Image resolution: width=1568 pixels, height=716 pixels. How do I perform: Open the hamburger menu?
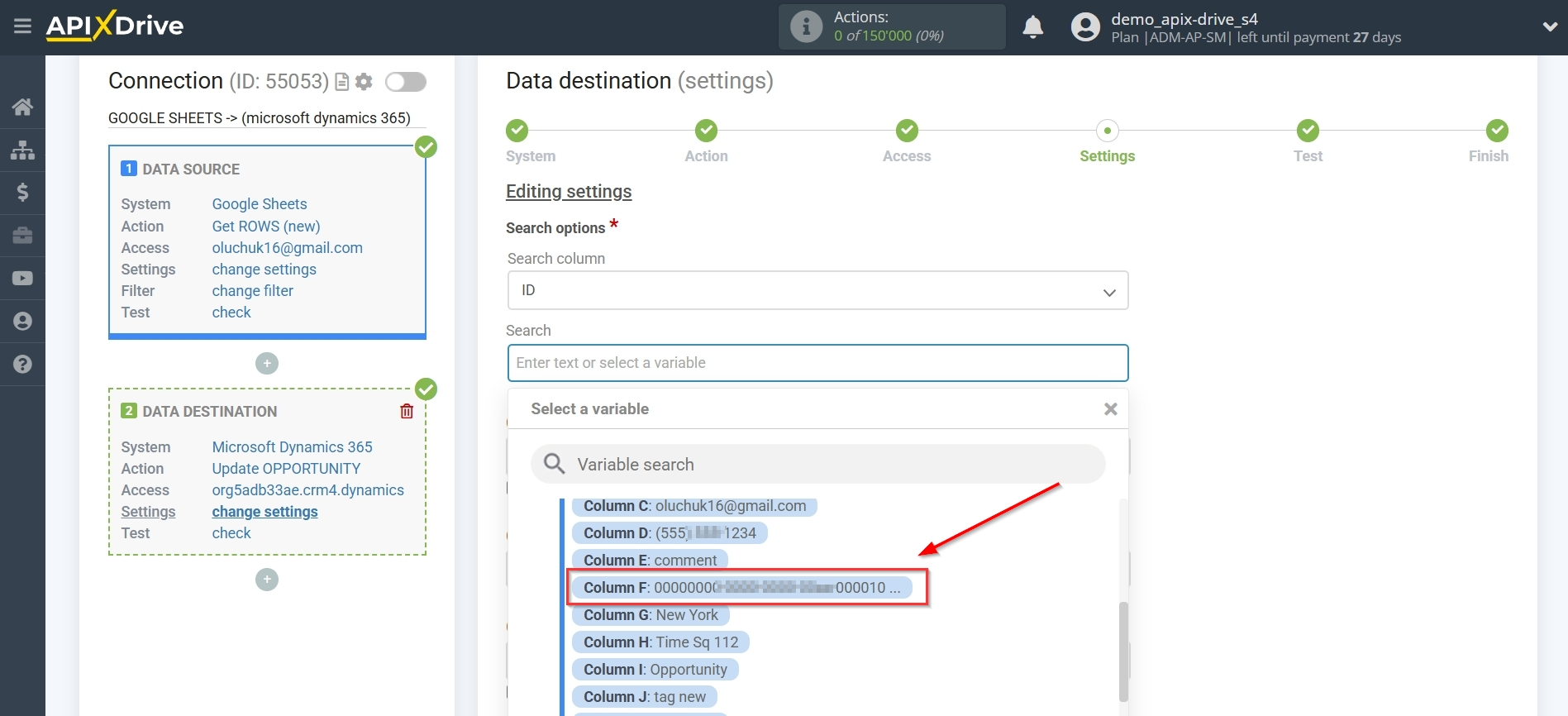(x=22, y=26)
